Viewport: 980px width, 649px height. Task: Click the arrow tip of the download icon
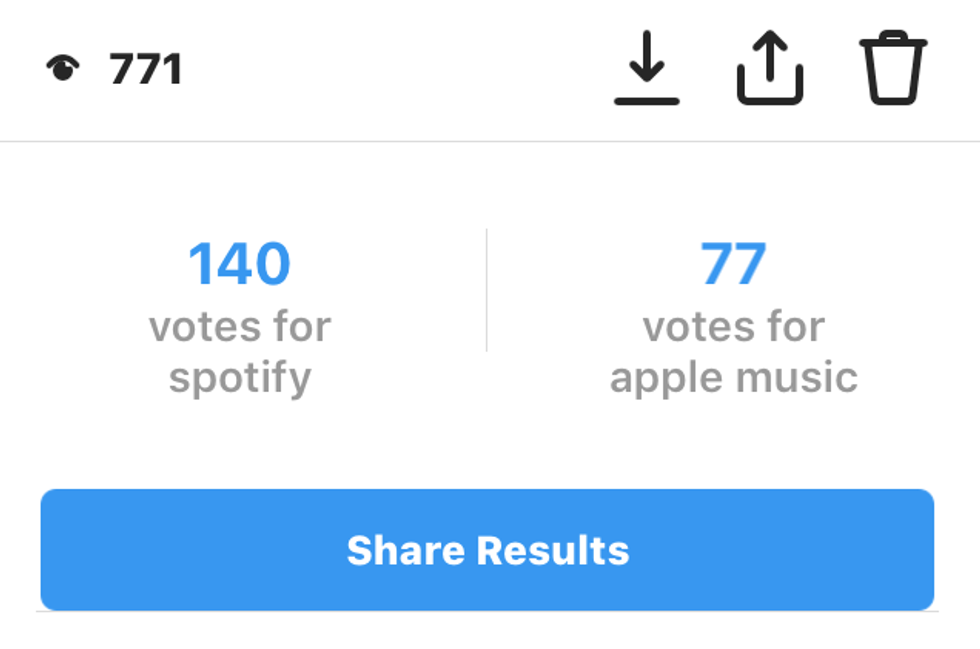tap(647, 76)
